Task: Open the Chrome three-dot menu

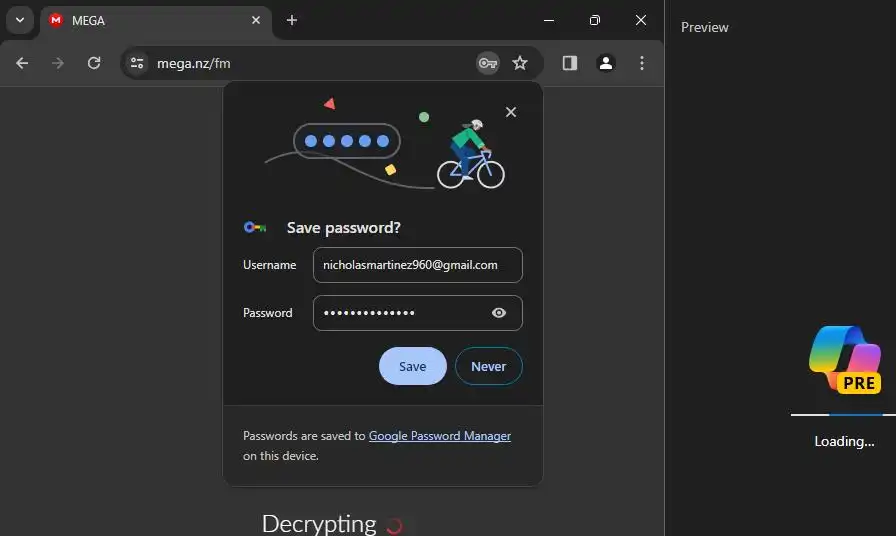Action: tap(642, 63)
